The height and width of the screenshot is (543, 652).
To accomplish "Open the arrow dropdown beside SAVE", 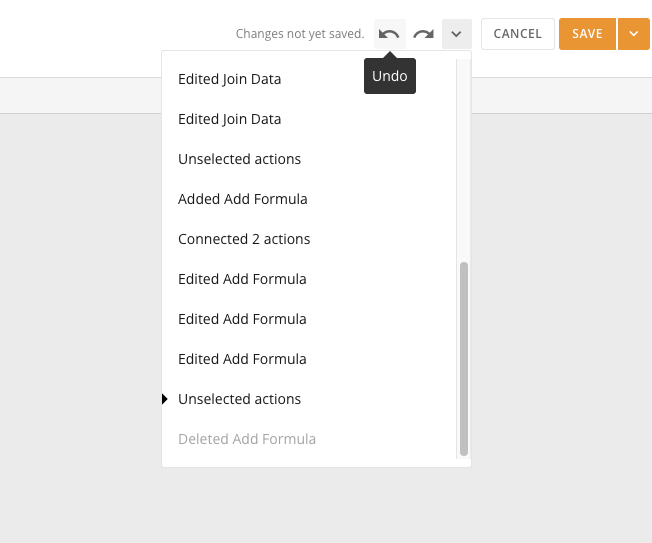I will [633, 34].
